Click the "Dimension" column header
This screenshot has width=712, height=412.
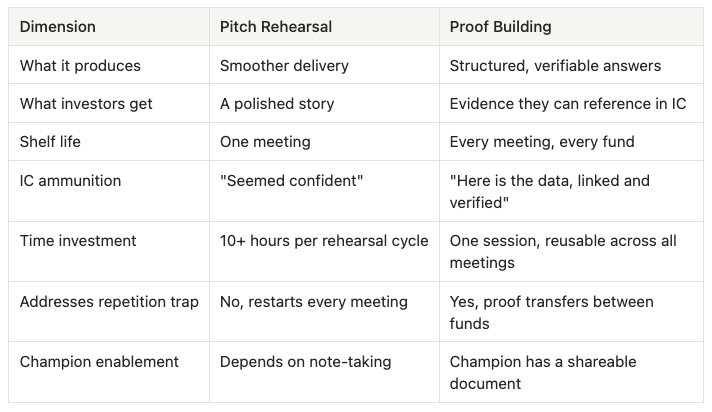[58, 28]
